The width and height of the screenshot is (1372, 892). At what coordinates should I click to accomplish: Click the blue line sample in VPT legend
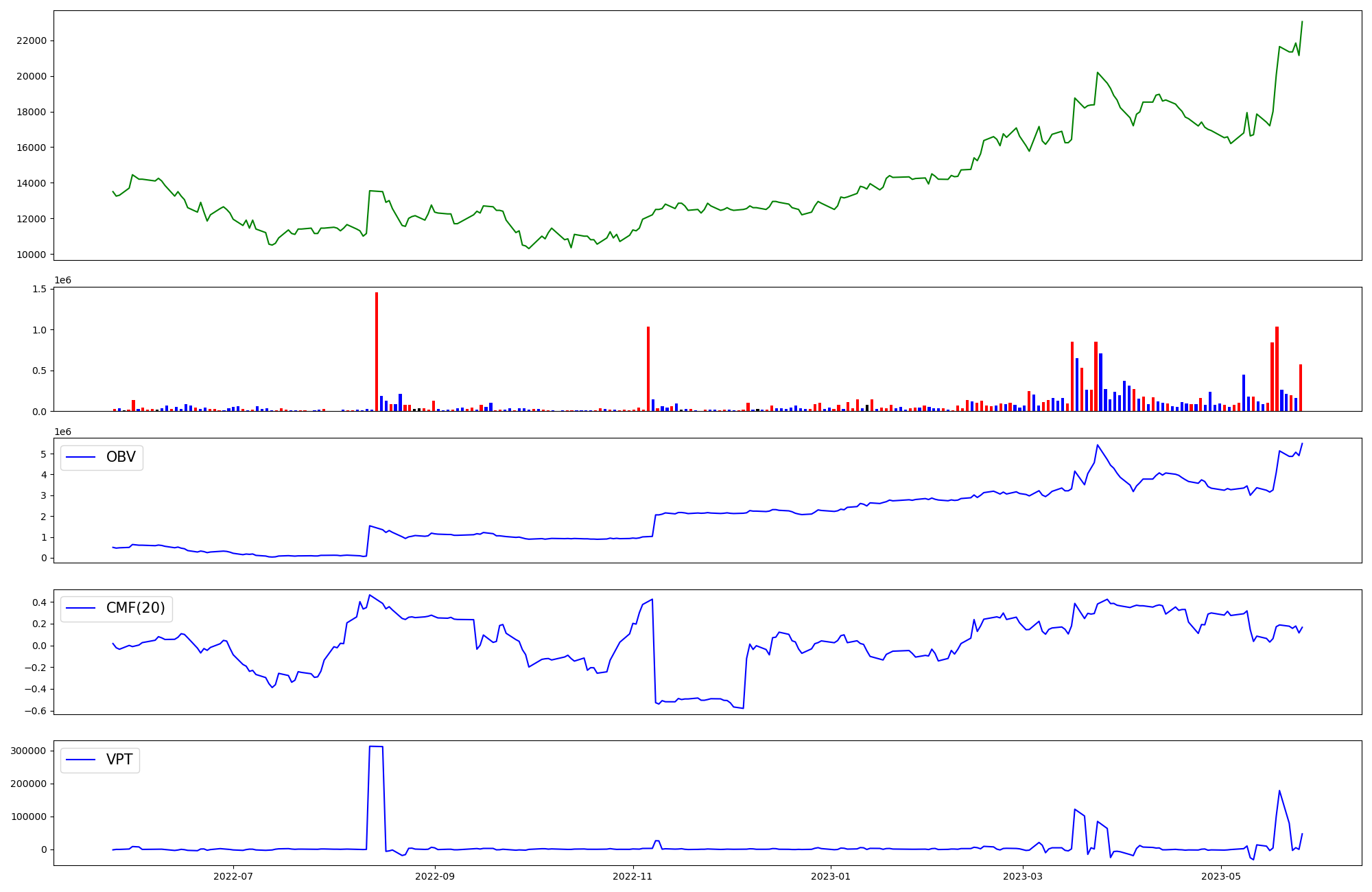pos(81,760)
